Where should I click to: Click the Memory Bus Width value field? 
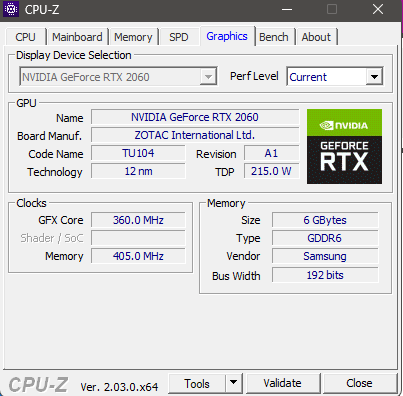click(325, 275)
